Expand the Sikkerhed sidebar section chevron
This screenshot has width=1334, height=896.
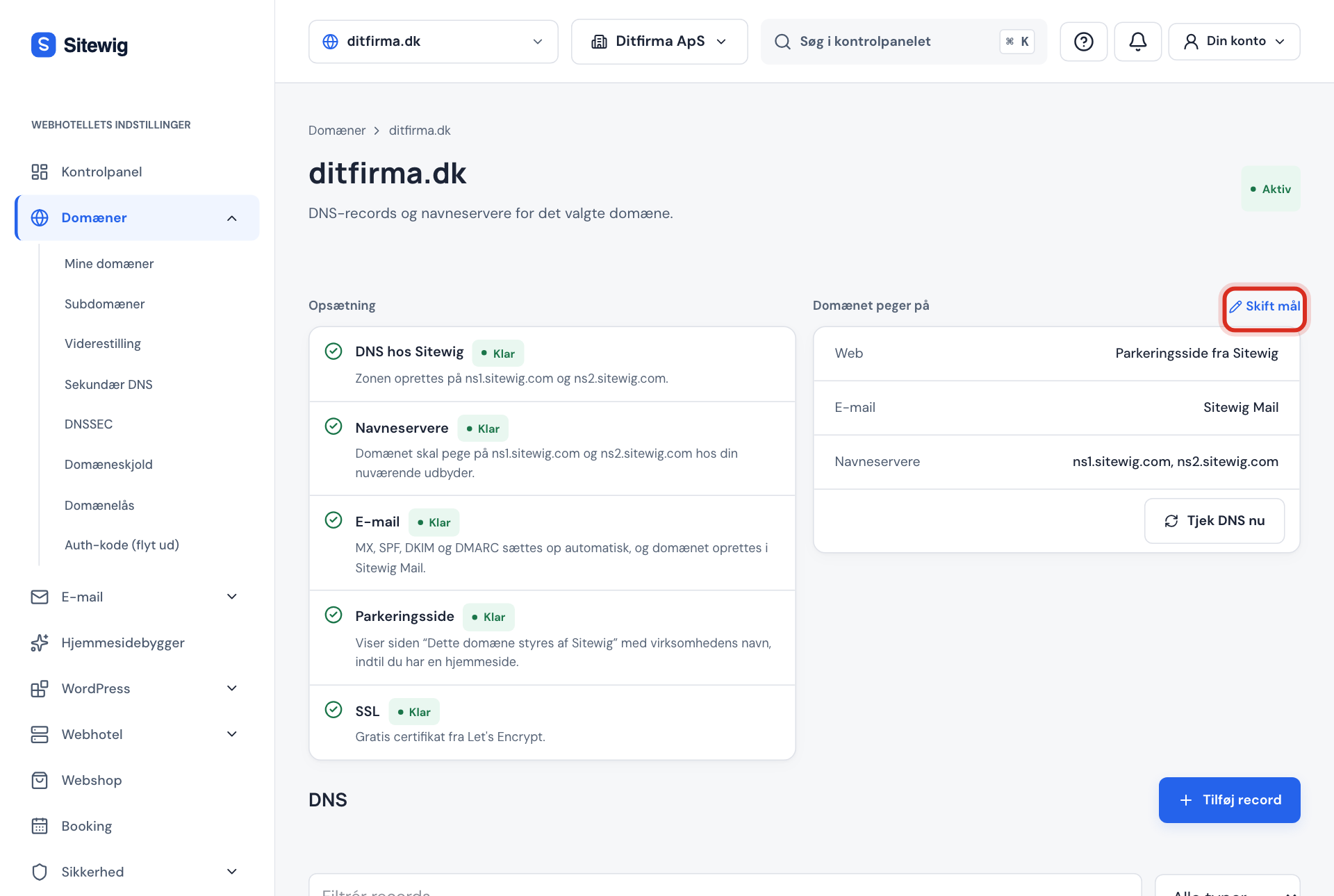(x=232, y=872)
